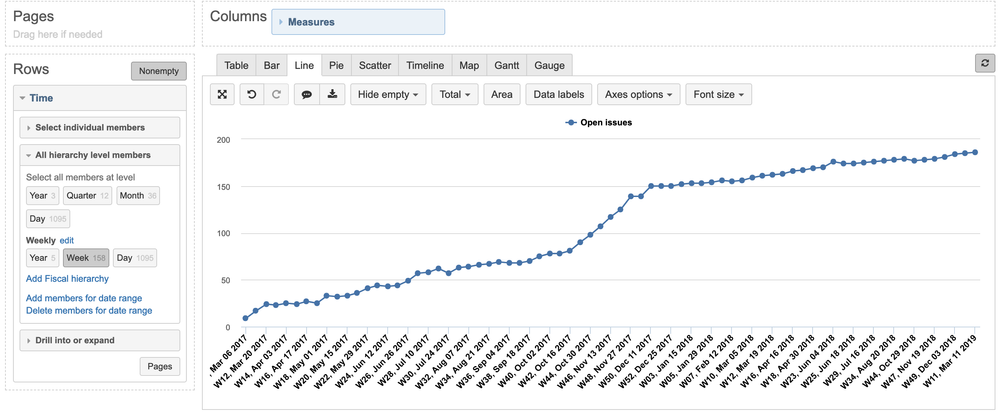
Task: Expand the Drill into or expand section
Action: [100, 340]
